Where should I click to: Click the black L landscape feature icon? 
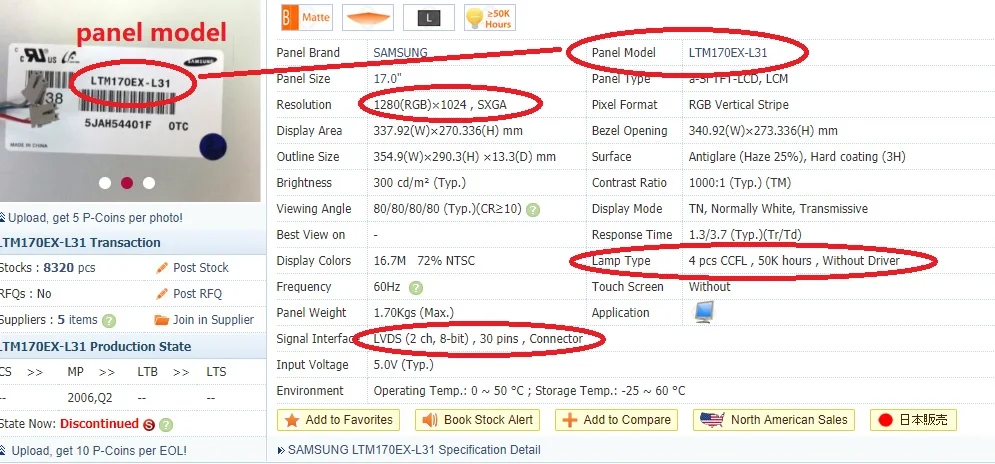pyautogui.click(x=428, y=17)
